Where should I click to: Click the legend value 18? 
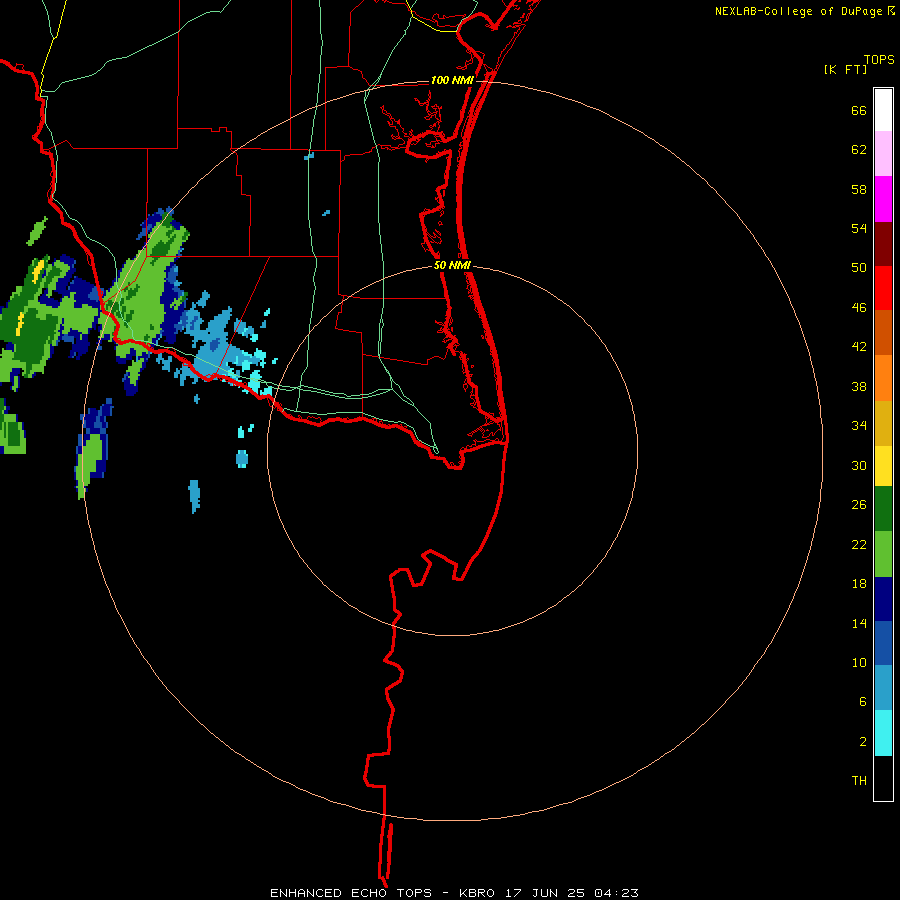click(x=859, y=584)
